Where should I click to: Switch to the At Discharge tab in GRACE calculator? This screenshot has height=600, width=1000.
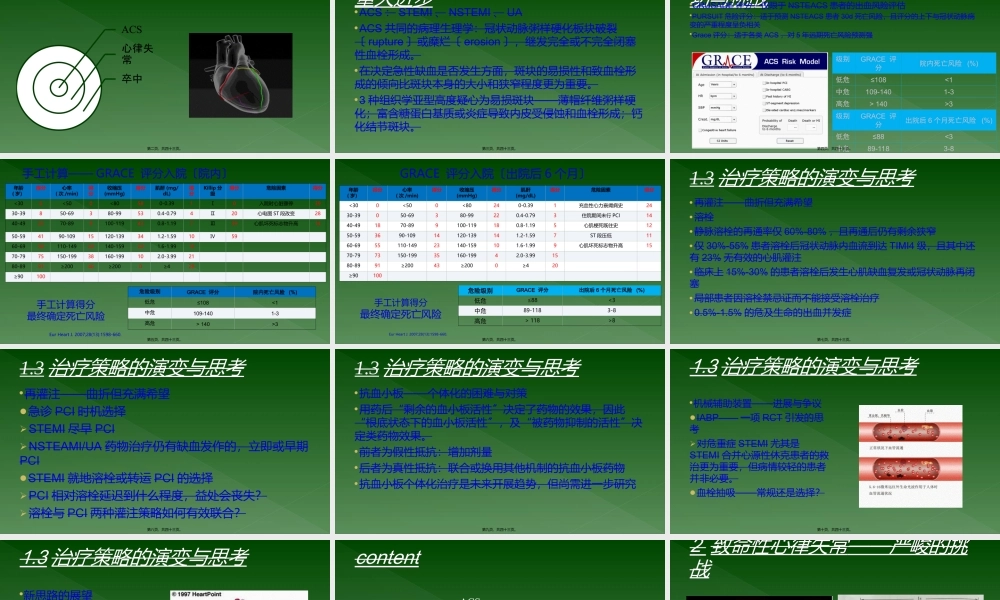pos(778,74)
